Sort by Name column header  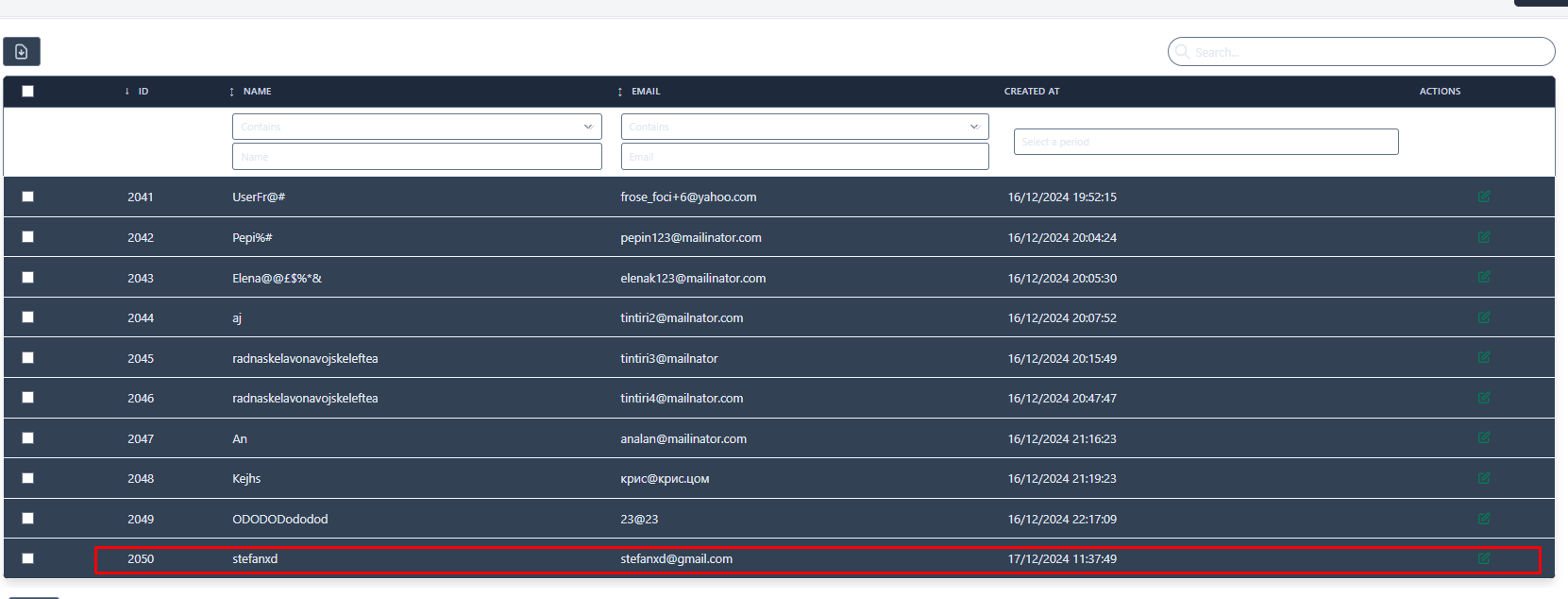point(256,92)
